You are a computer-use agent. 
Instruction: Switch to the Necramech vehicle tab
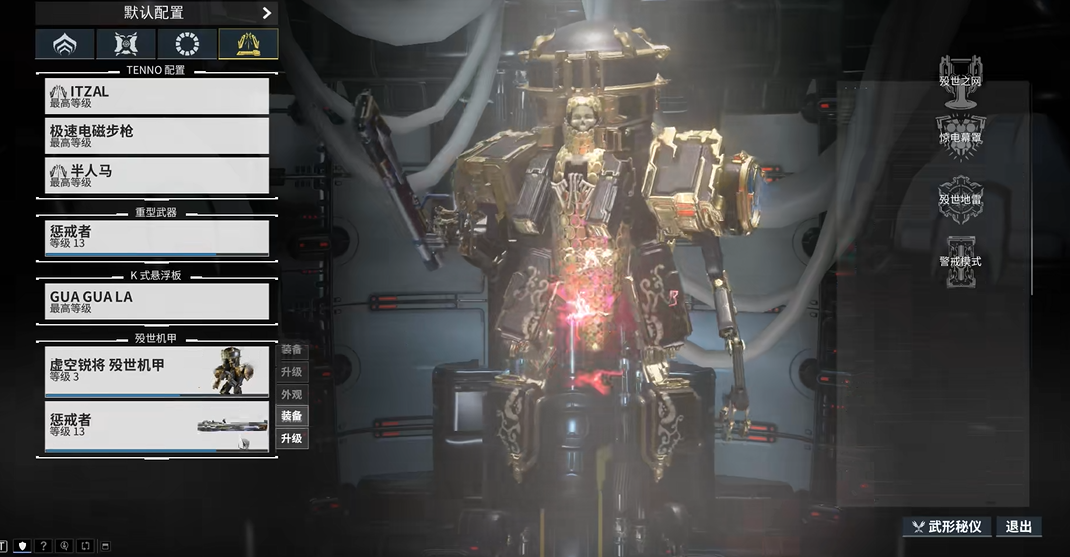point(248,44)
